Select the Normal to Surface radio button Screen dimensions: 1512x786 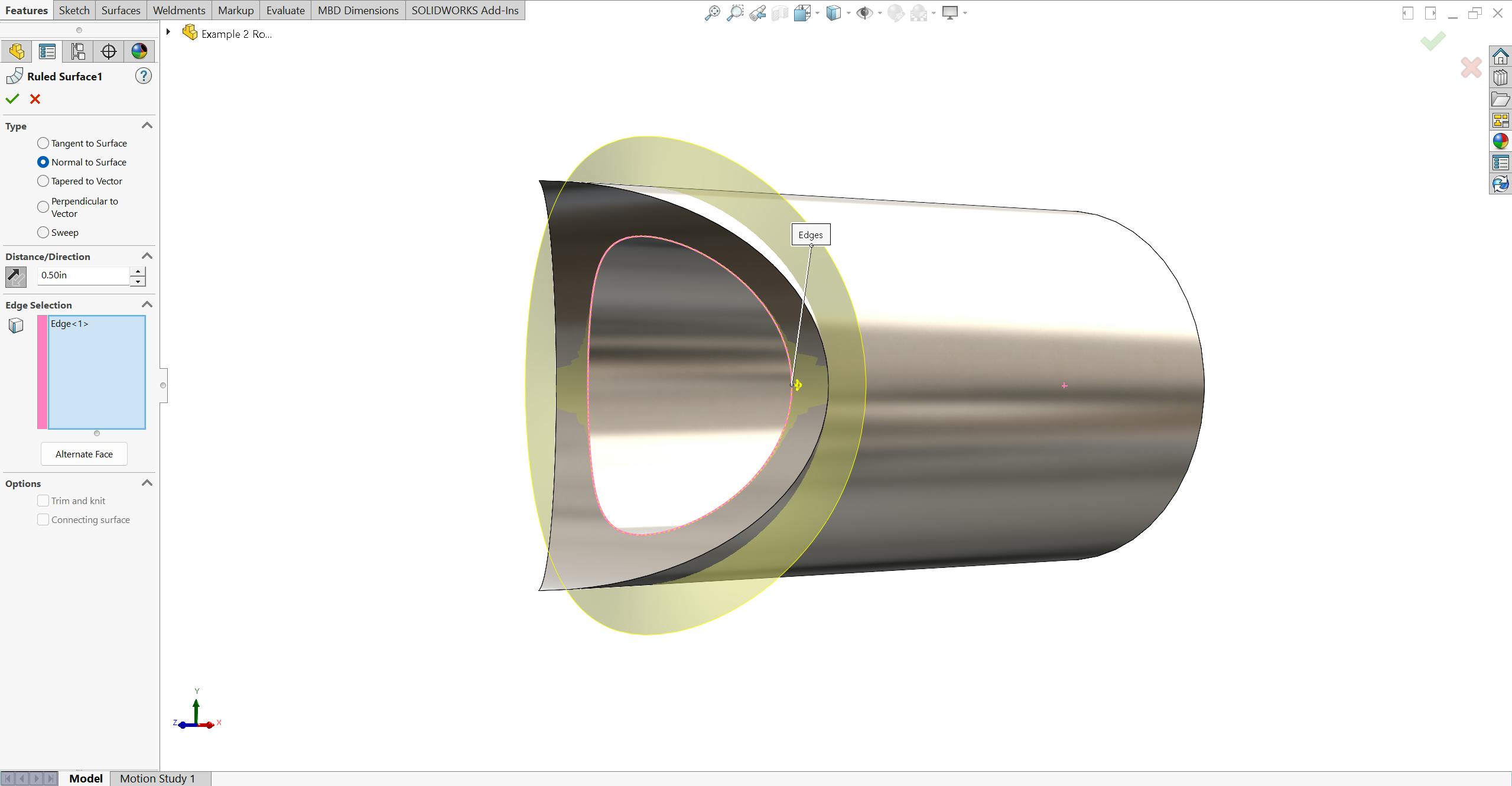[x=43, y=162]
